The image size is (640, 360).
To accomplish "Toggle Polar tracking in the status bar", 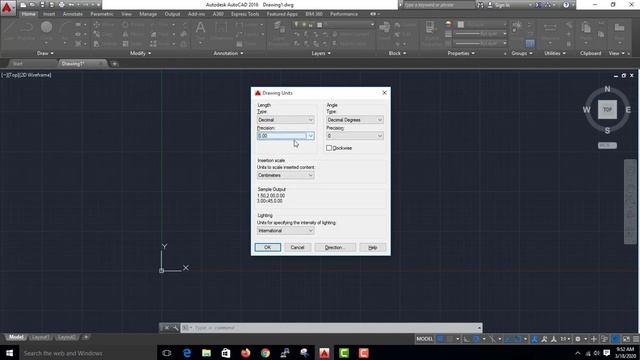I will click(476, 339).
